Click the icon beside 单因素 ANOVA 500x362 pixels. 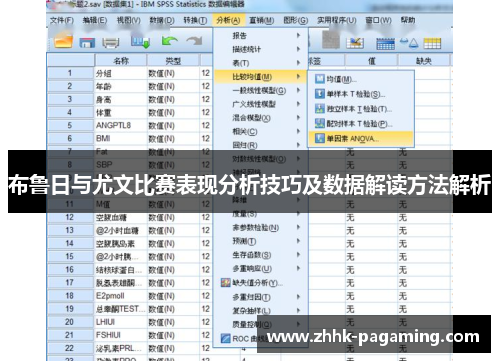[320, 138]
